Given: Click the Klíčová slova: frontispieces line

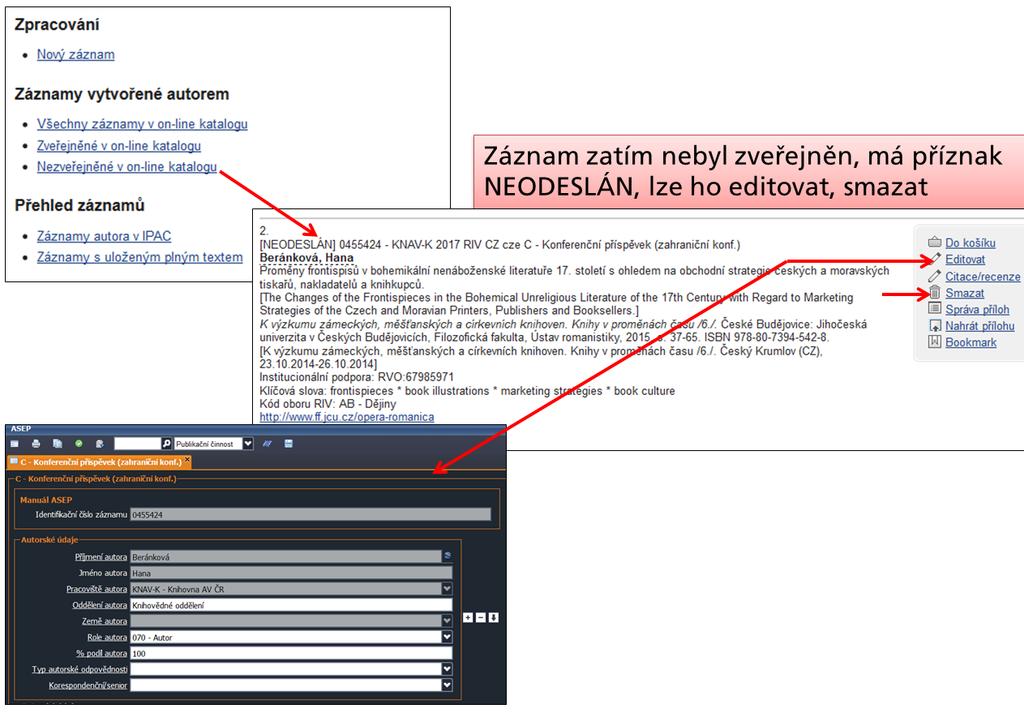Looking at the screenshot, I should click(467, 390).
